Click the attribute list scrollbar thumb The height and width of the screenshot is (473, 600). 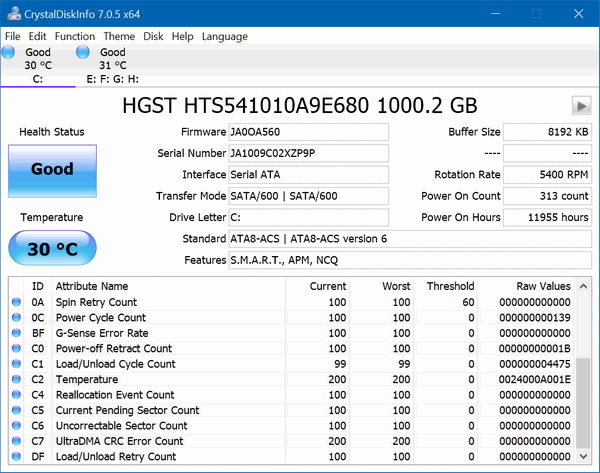(583, 403)
